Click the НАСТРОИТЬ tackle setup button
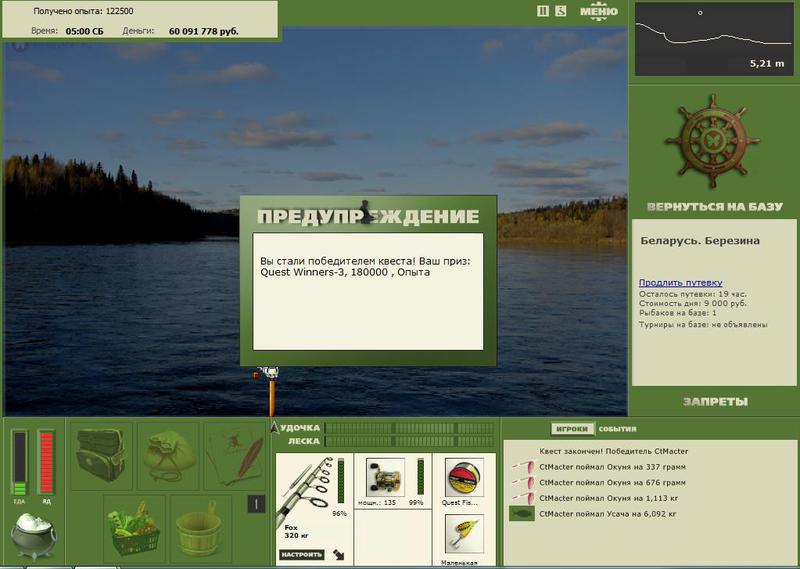Viewport: 800px width, 569px height. [302, 554]
